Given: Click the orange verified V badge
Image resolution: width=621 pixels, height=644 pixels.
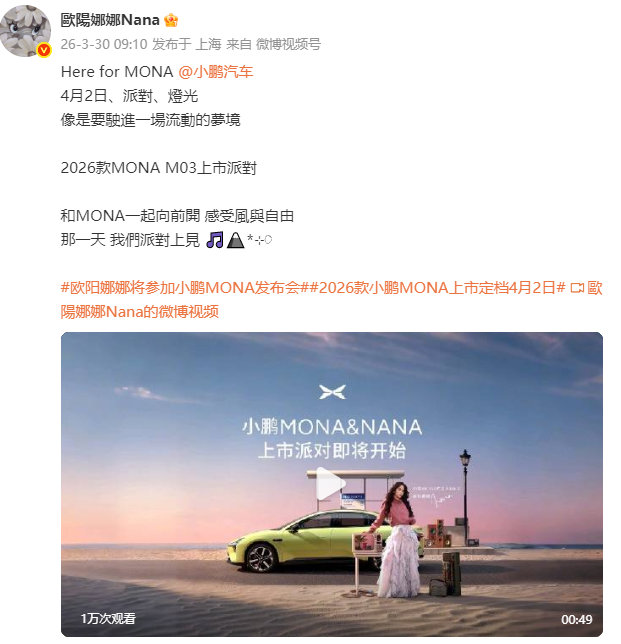Looking at the screenshot, I should [44, 51].
